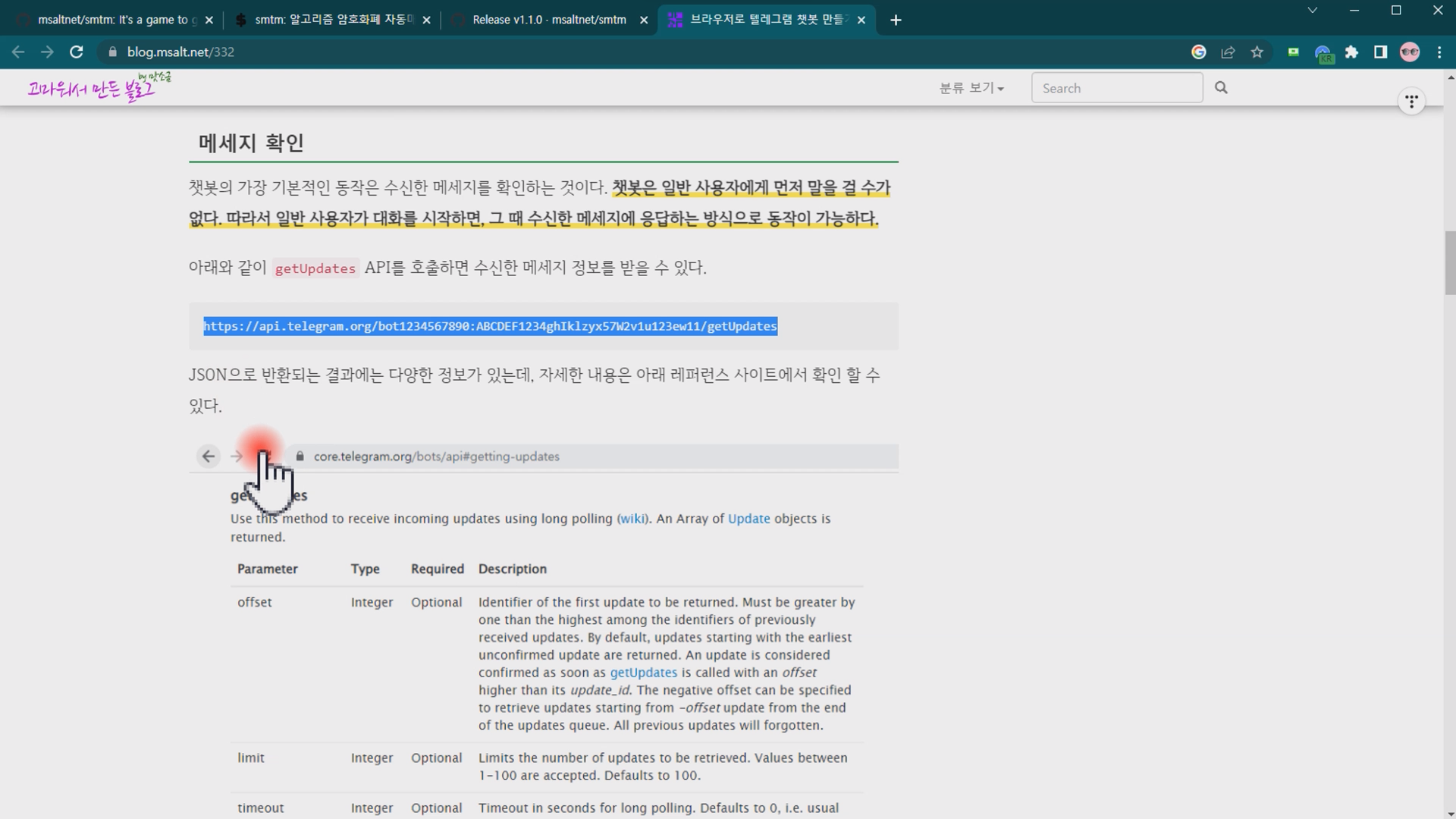Viewport: 1456px width, 819px height.
Task: Click the blog search magnifier icon
Action: (x=1221, y=87)
